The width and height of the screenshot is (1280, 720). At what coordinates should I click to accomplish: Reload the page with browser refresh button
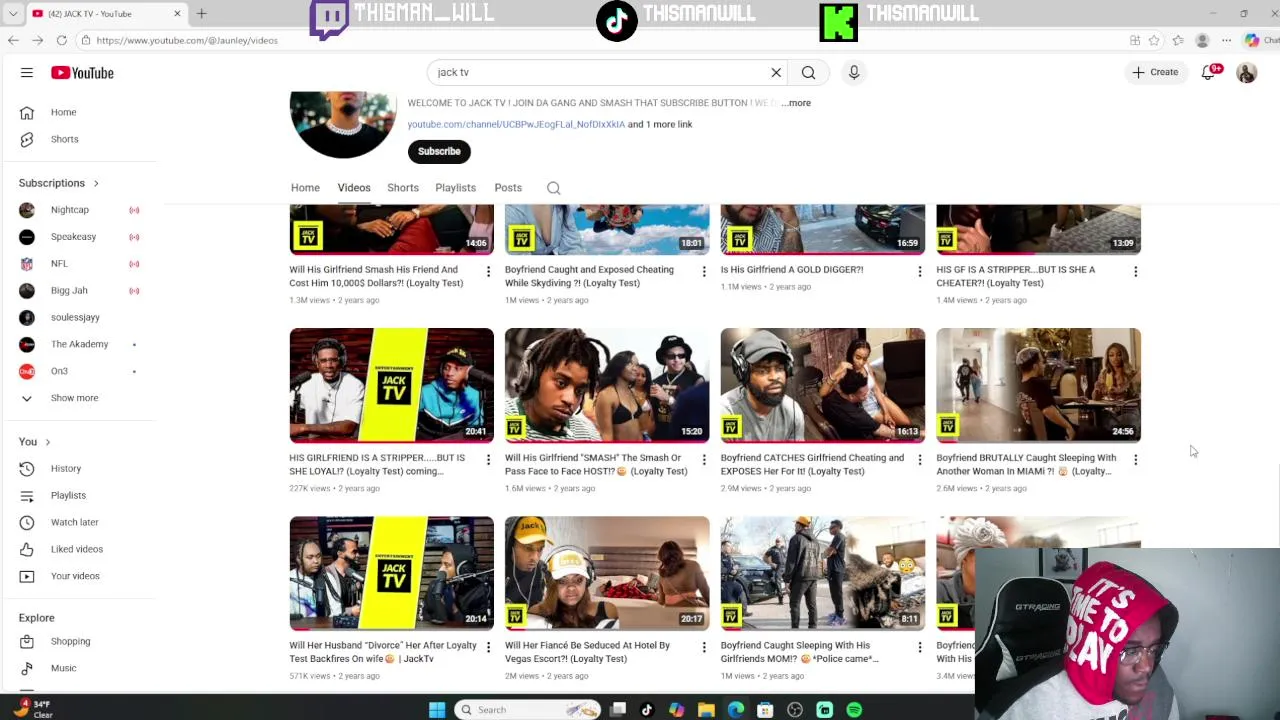click(62, 40)
